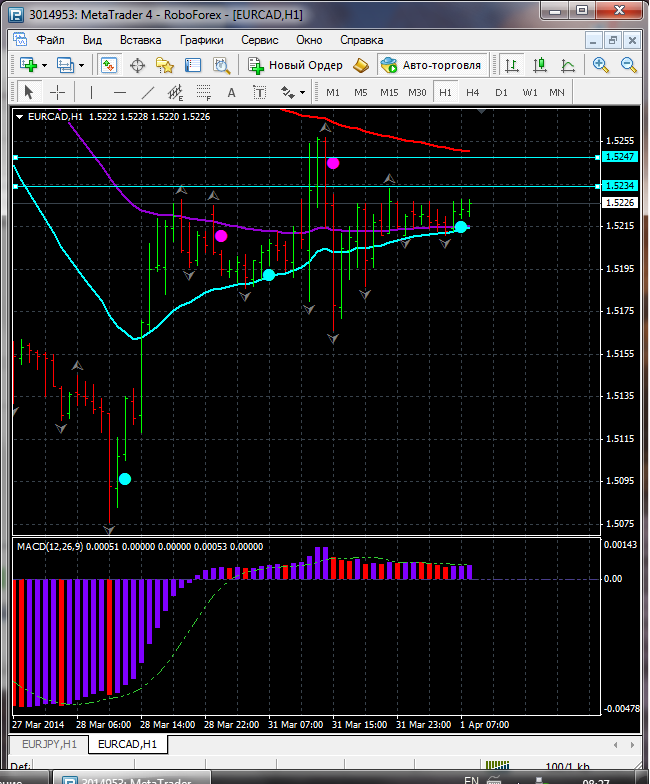Open the Navigator star folder icon

click(164, 65)
